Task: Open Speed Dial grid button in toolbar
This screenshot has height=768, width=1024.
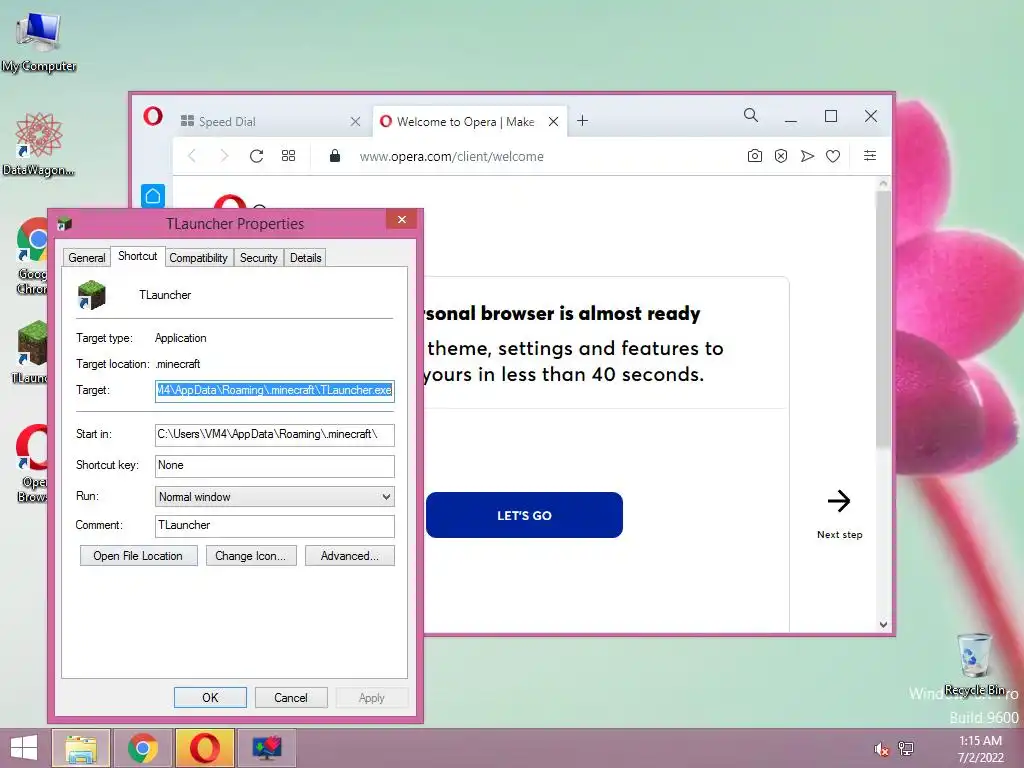Action: tap(289, 156)
